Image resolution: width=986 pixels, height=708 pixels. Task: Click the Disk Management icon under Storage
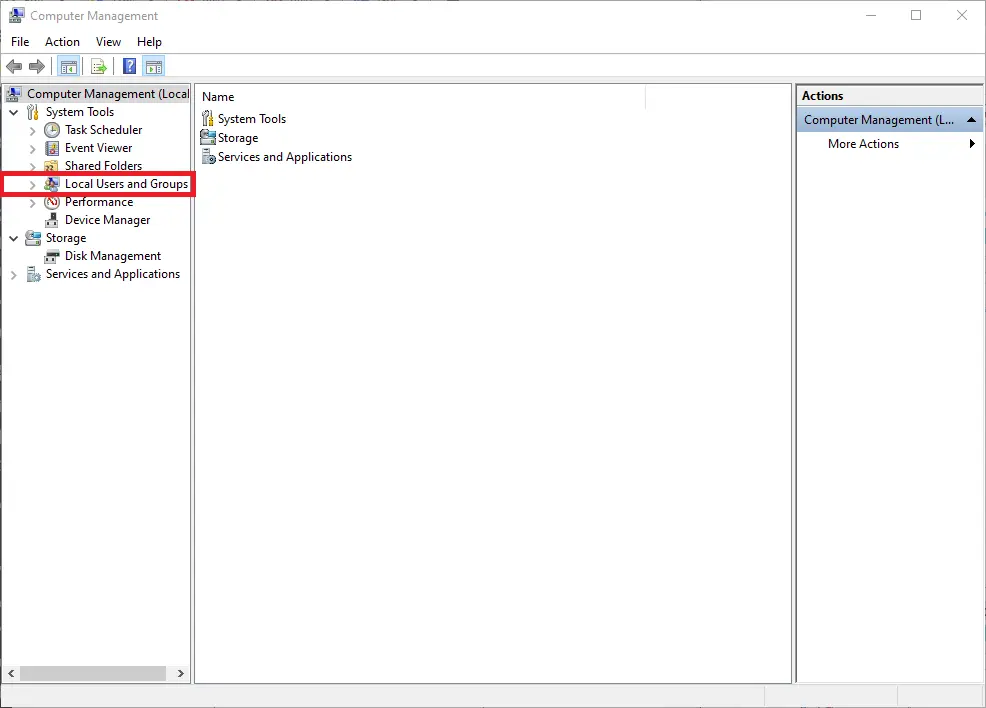[x=51, y=255]
